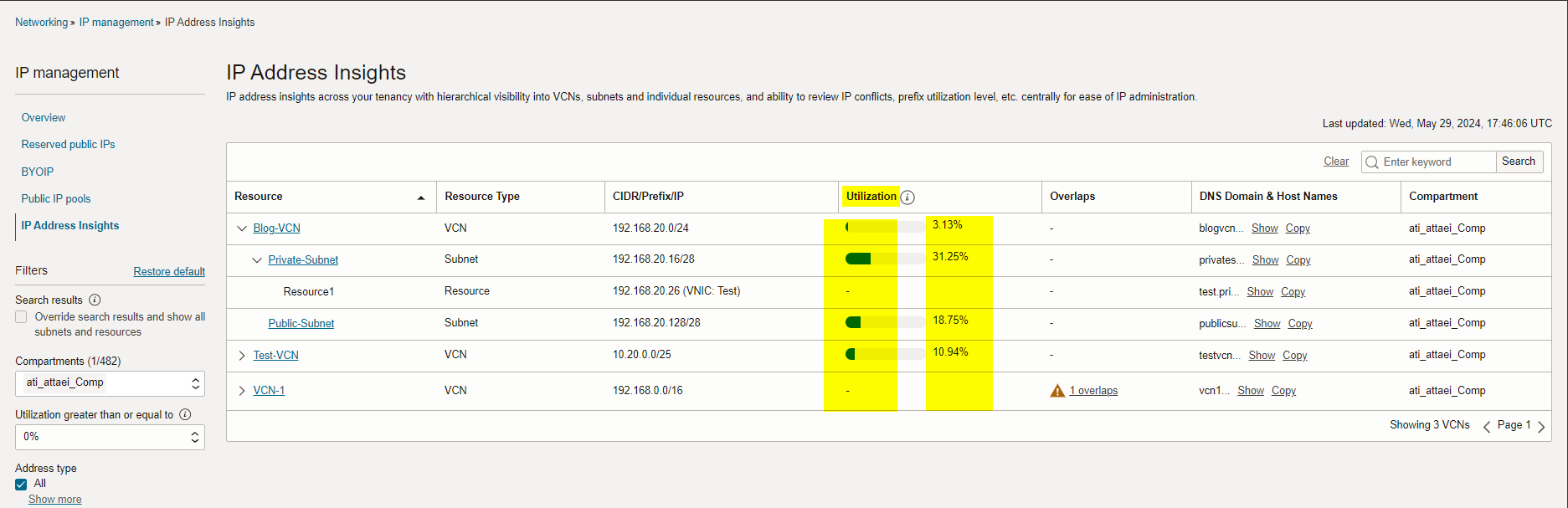This screenshot has height=508, width=1568.
Task: Open Overview in IP management sidebar
Action: point(44,118)
